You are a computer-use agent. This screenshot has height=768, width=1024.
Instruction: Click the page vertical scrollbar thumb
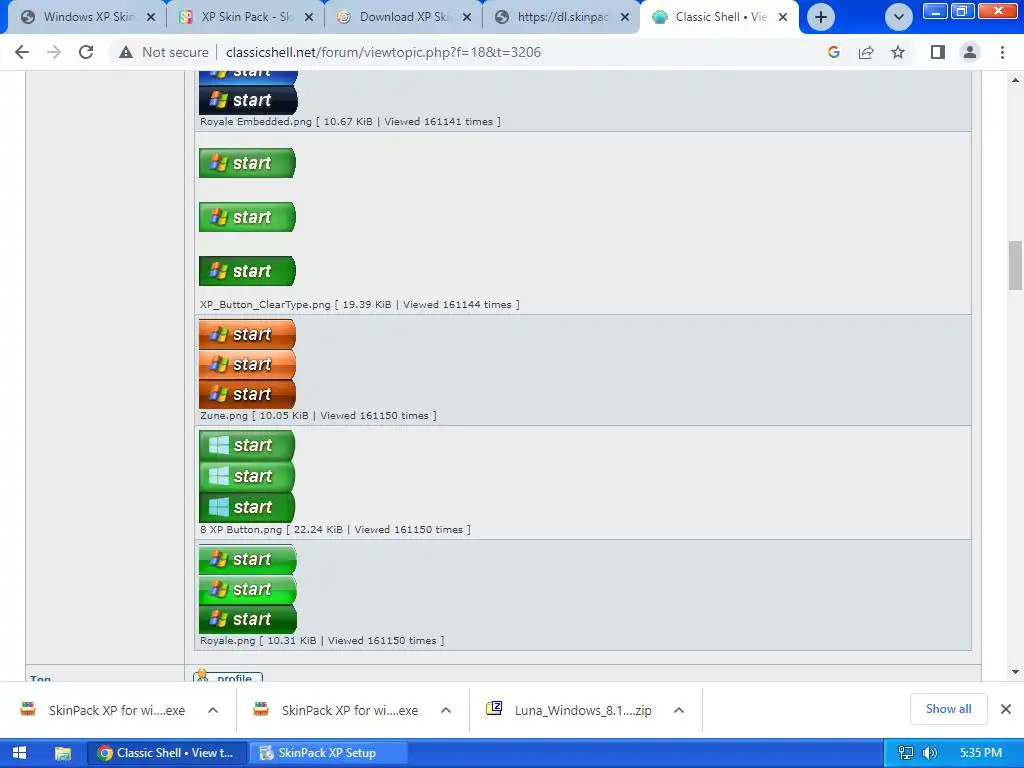[1015, 265]
